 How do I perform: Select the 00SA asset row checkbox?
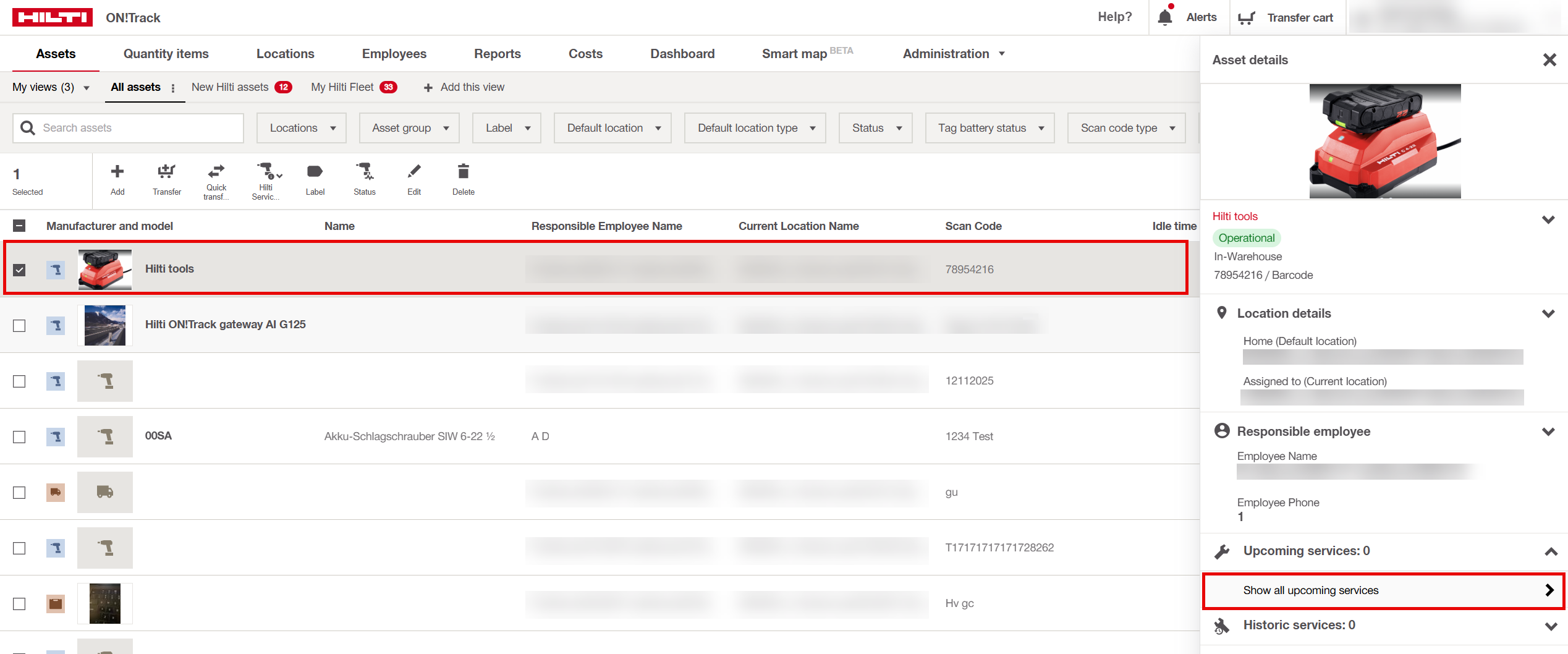pos(19,437)
